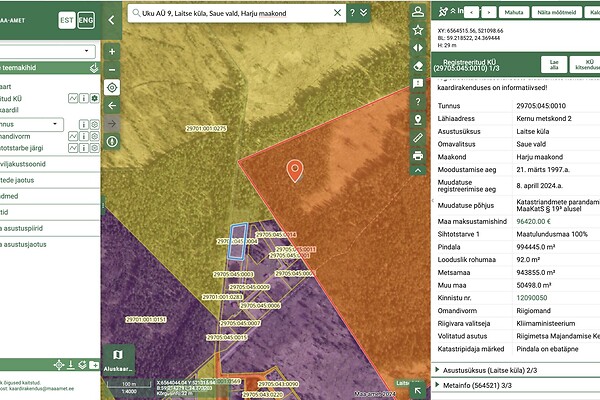Click the zoom in plus button
600x400 pixels.
coord(111,51)
